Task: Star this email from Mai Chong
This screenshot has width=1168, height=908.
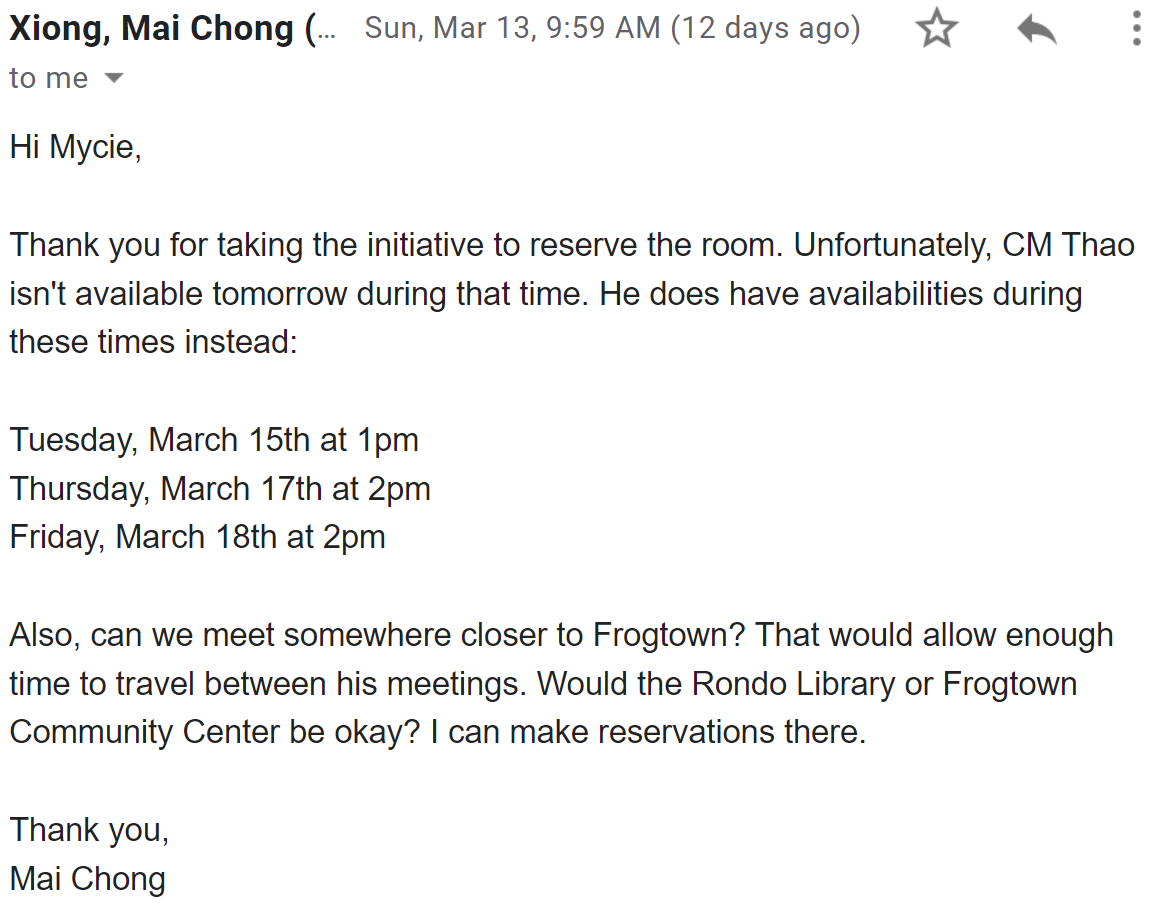Action: pos(936,29)
